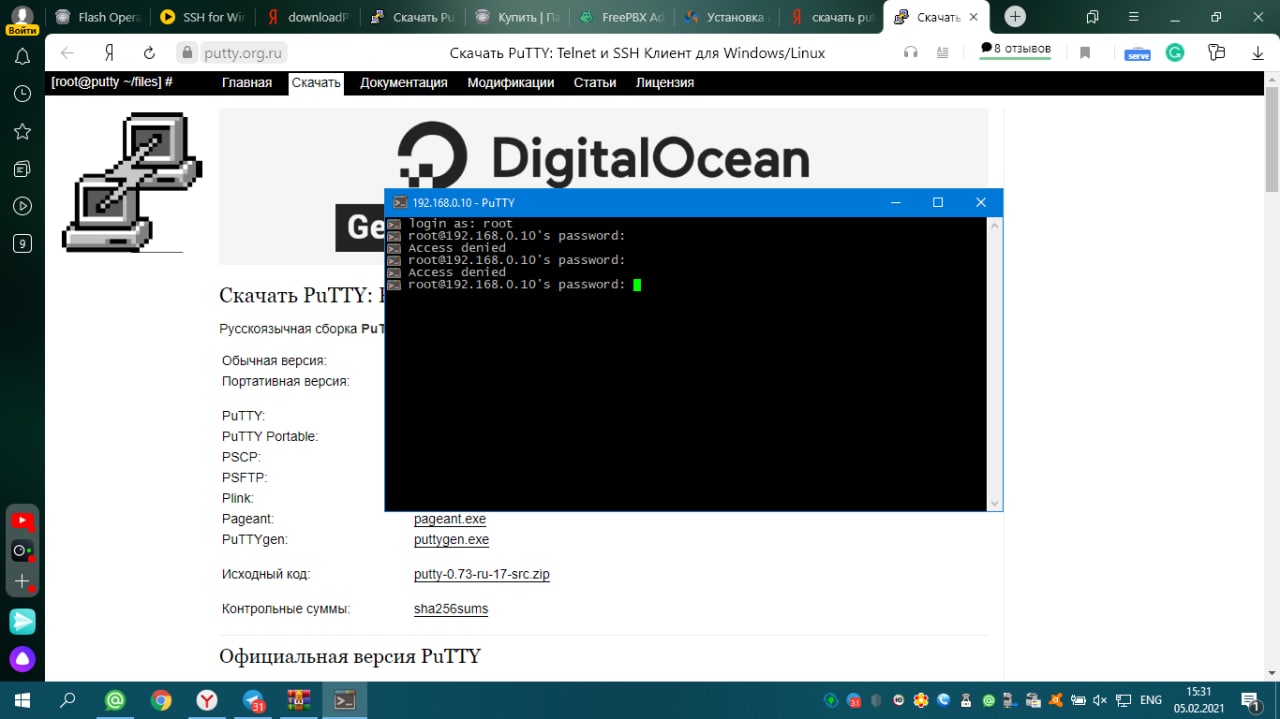Open the tab manager icon
Image resolution: width=1280 pixels, height=719 pixels.
[x=1092, y=17]
